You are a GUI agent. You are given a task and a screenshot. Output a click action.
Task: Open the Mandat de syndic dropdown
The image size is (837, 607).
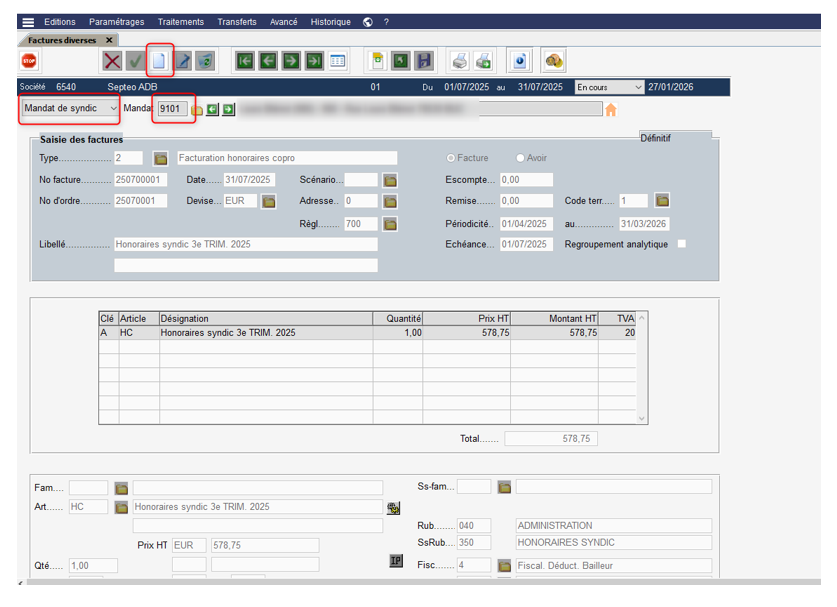[70, 108]
